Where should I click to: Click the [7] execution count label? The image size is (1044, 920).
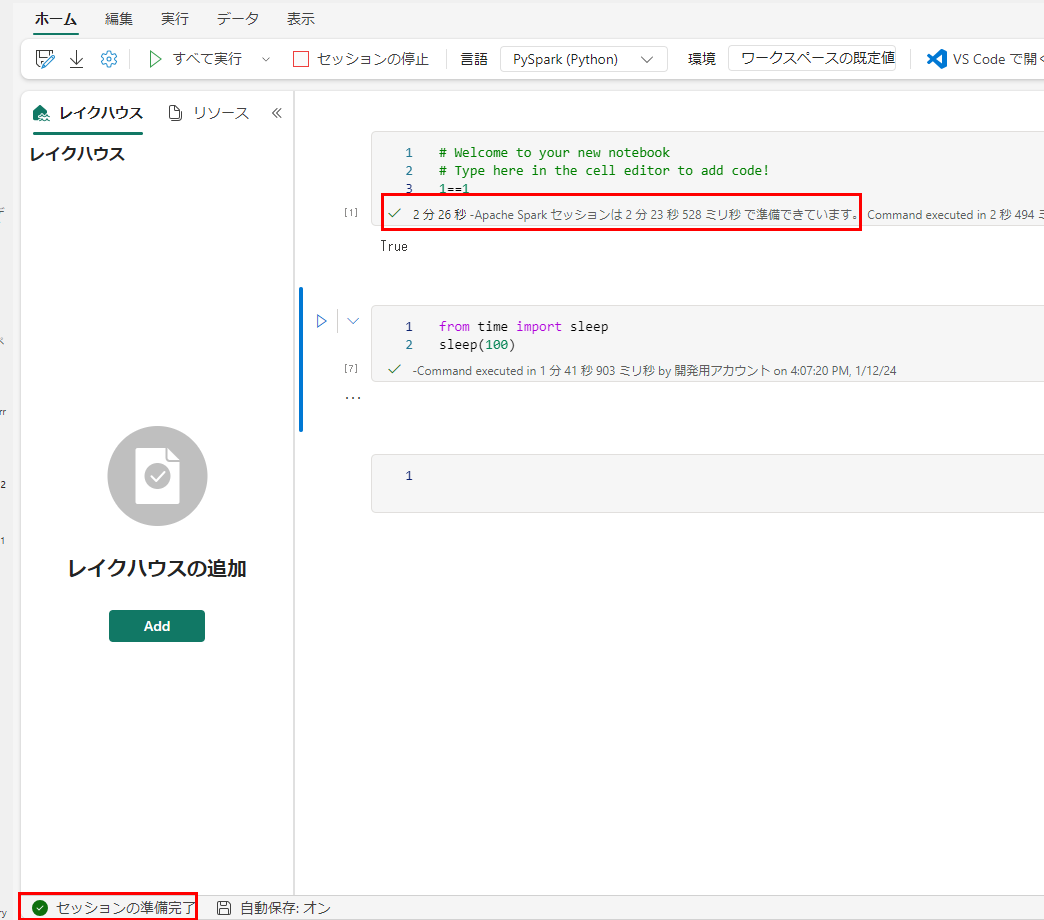(x=351, y=368)
